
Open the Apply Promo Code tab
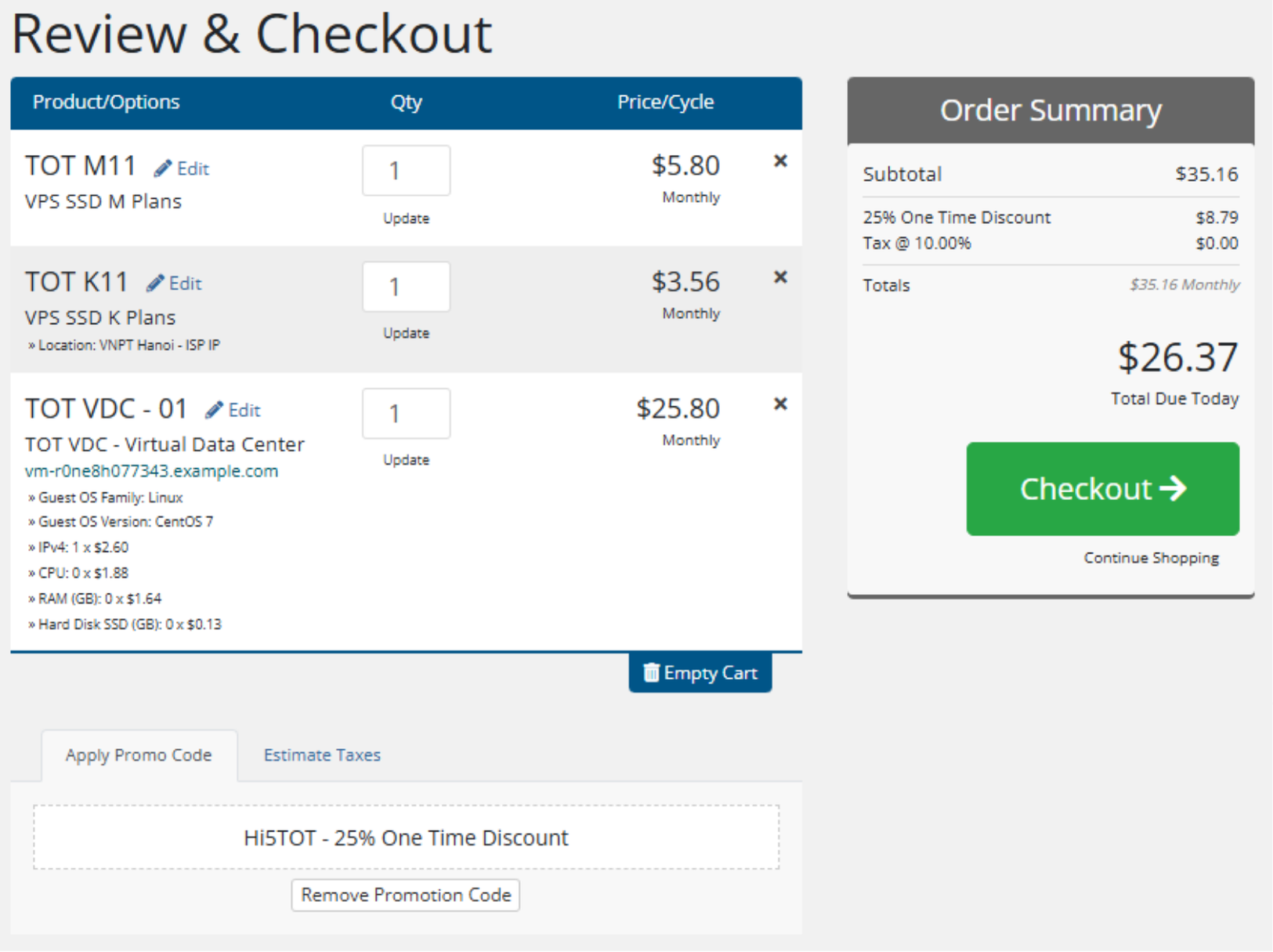point(139,755)
